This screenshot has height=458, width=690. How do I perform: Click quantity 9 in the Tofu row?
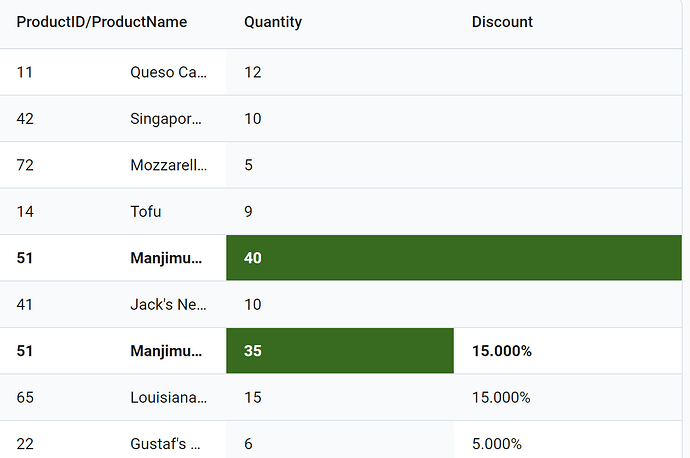coord(249,212)
